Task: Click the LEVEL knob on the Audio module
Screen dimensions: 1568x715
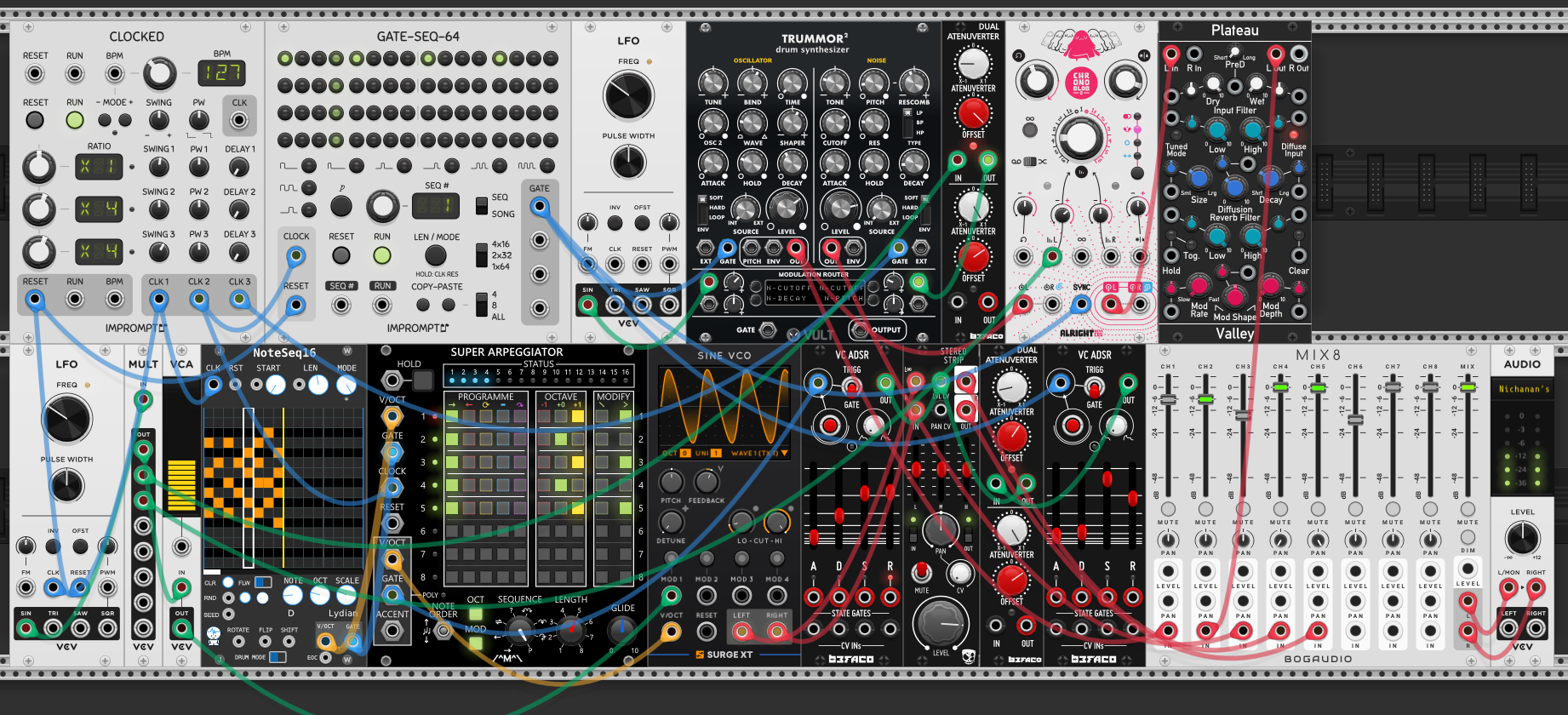Action: click(1522, 538)
